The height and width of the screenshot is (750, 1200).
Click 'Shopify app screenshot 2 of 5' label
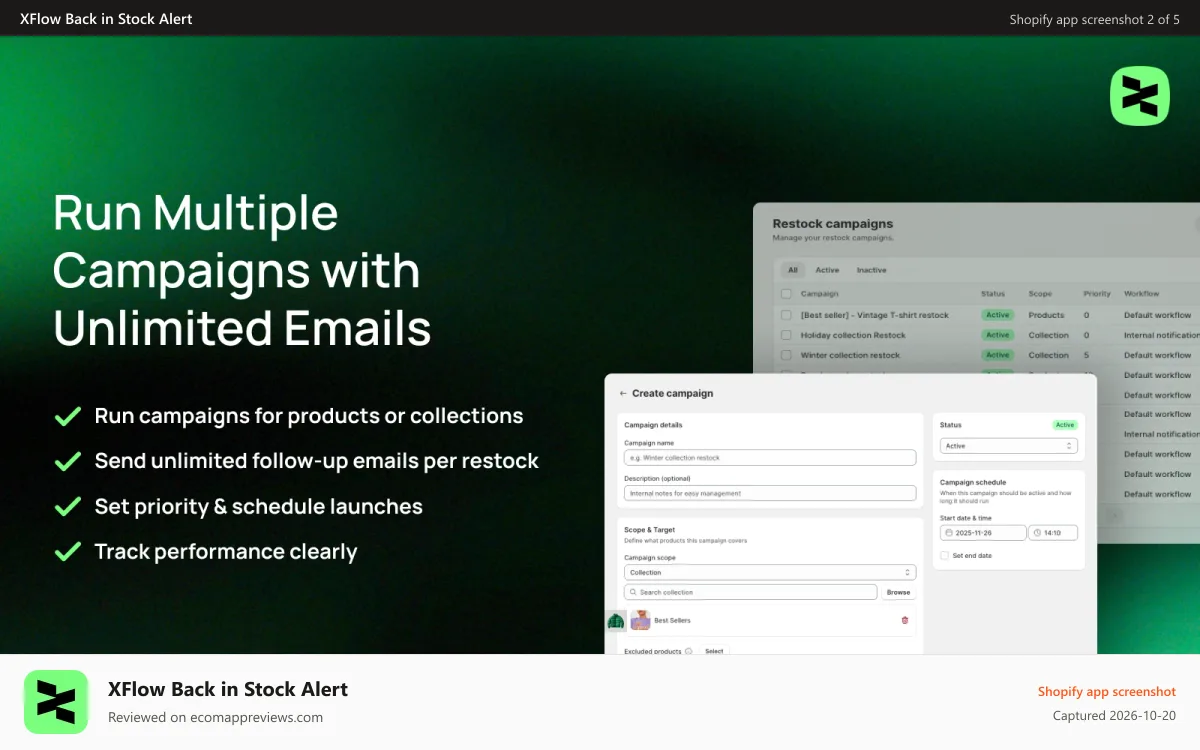(x=1095, y=19)
